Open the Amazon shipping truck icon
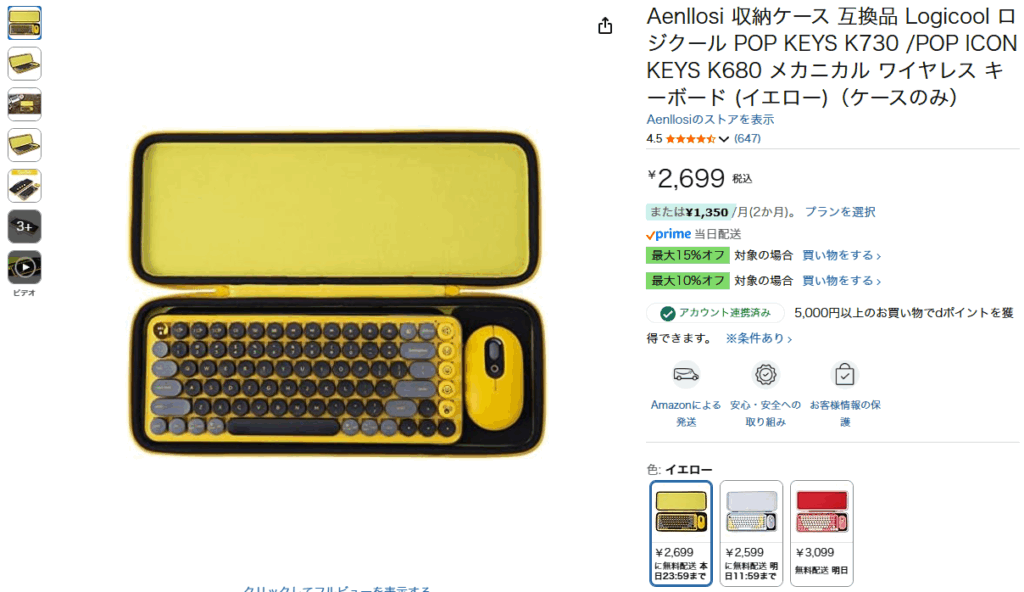The height and width of the screenshot is (592, 1024). (x=686, y=375)
